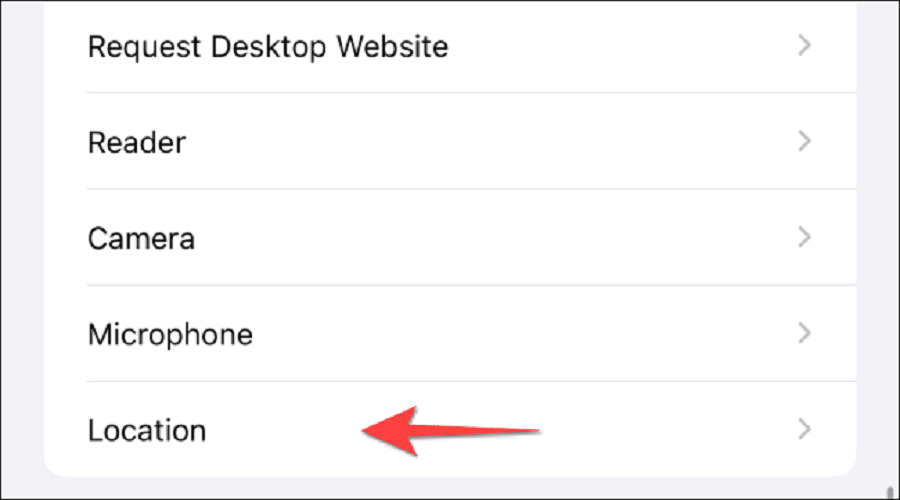
Task: Click the "Request Desktop Website" label text
Action: [x=268, y=46]
